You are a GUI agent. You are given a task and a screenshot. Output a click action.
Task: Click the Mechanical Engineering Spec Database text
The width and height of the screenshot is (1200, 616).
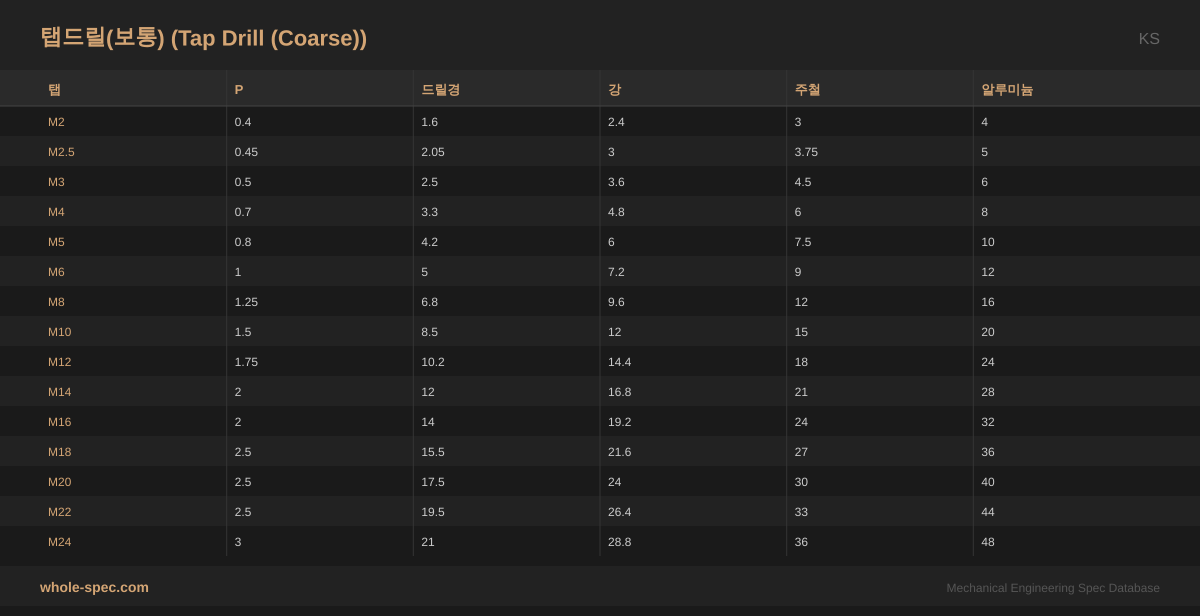point(1052,588)
